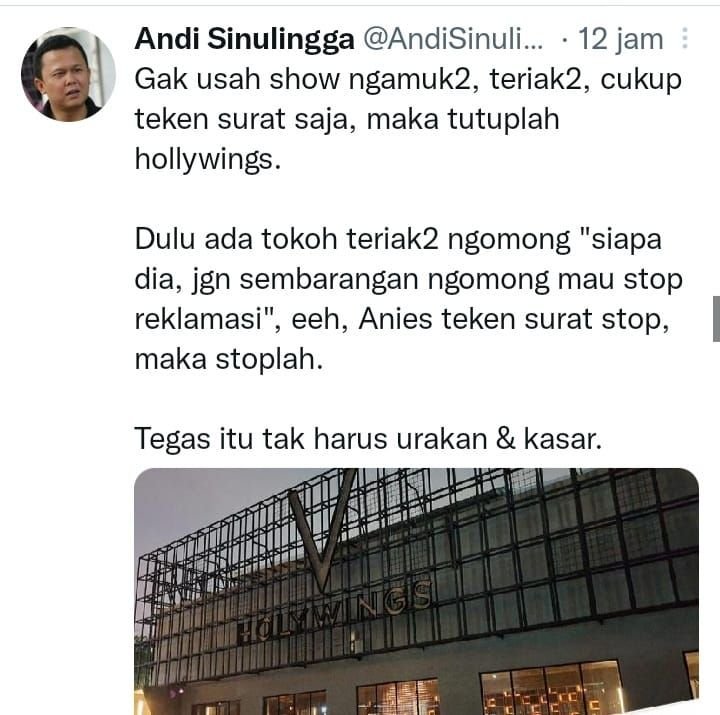Click the sentence Tegas itu tak harus urakan
720x715 pixels.
pyautogui.click(x=368, y=439)
